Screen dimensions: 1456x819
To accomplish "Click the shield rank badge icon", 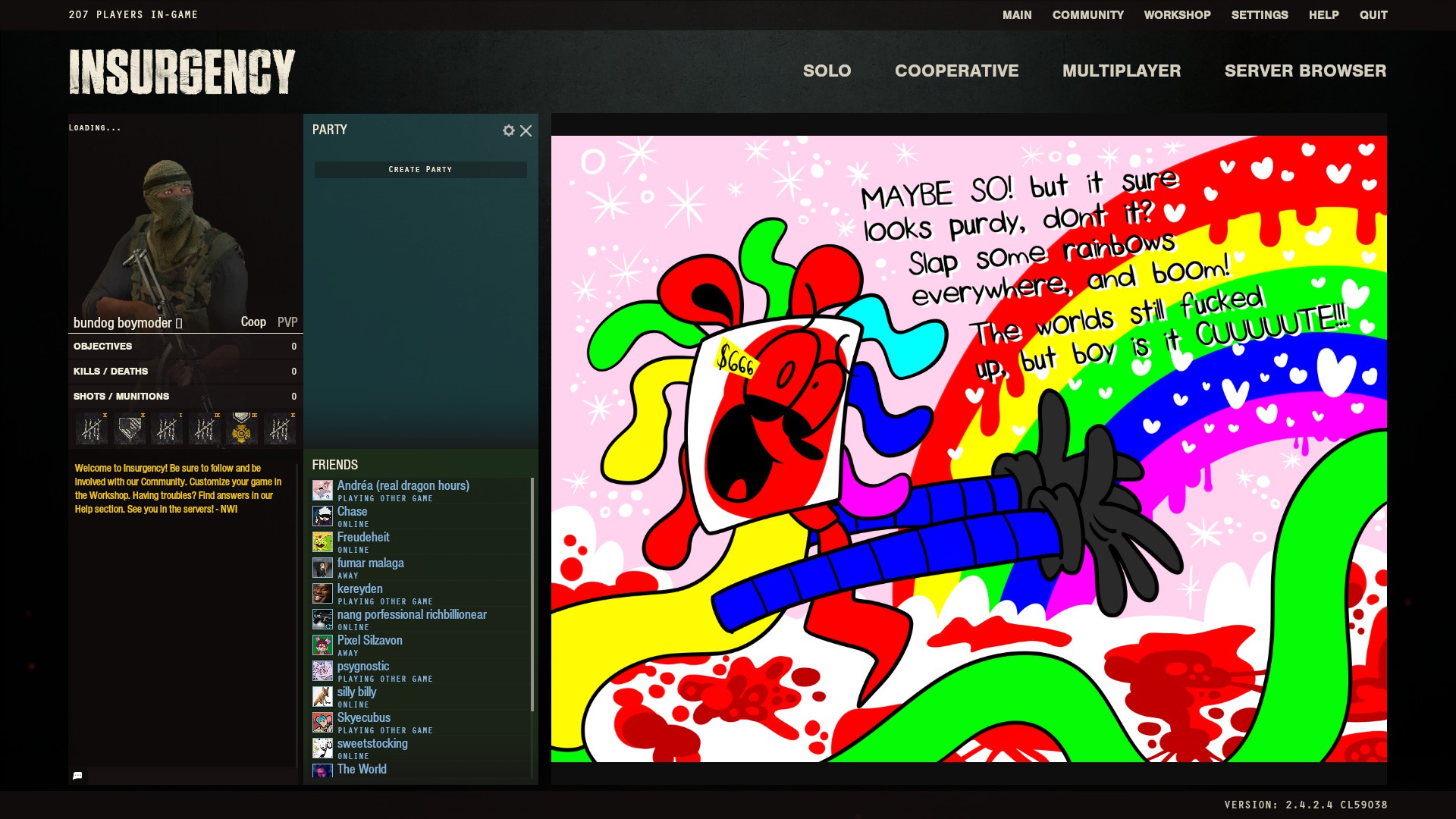I will click(x=130, y=429).
